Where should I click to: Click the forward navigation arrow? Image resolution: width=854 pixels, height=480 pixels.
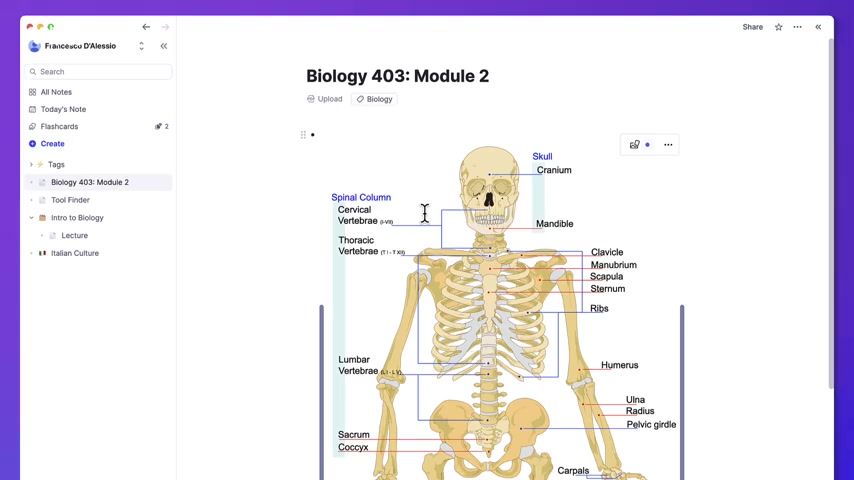pyautogui.click(x=165, y=27)
